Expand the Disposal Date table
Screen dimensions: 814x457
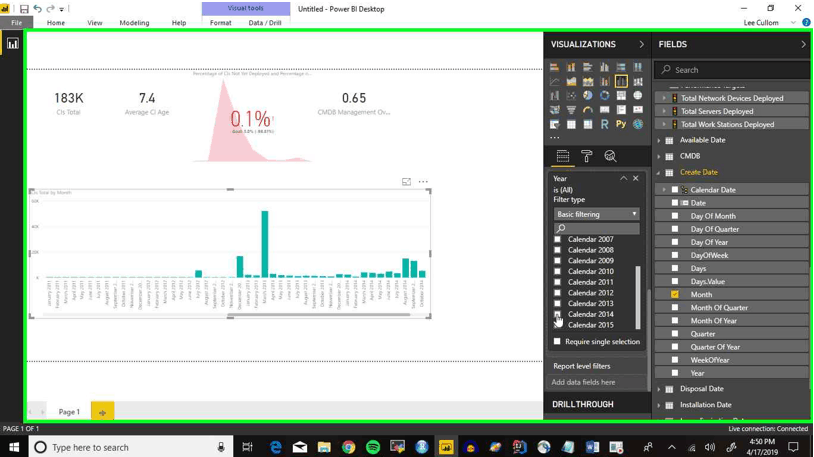[659, 389]
